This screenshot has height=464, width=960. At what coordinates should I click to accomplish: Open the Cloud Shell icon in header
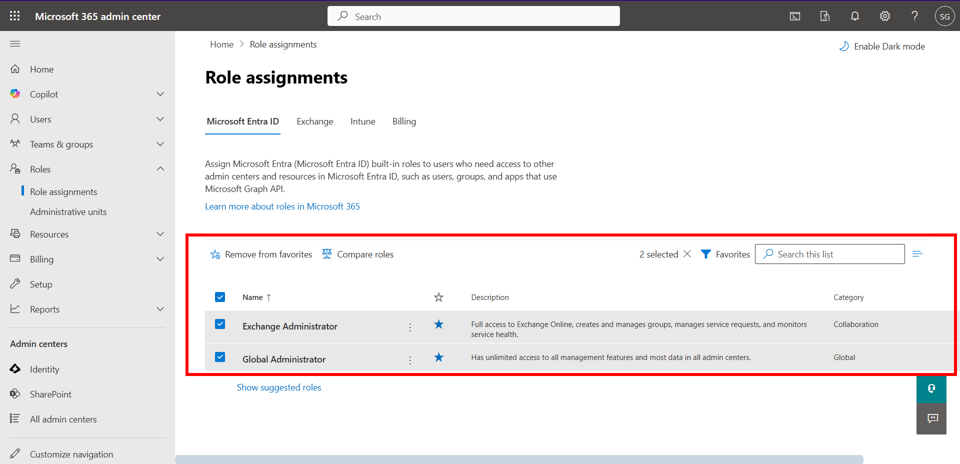(x=795, y=17)
